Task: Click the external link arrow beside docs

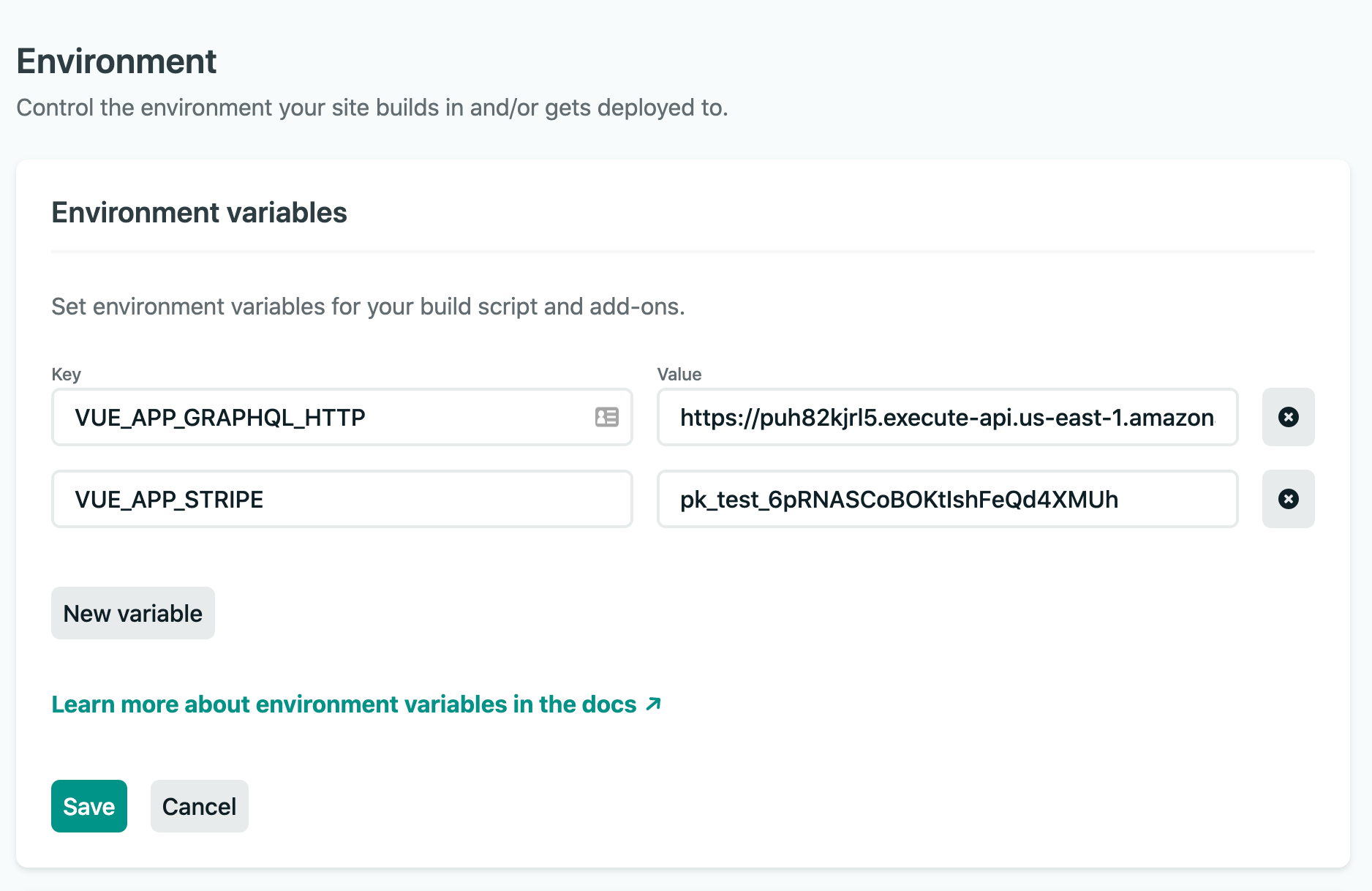Action: (x=654, y=704)
